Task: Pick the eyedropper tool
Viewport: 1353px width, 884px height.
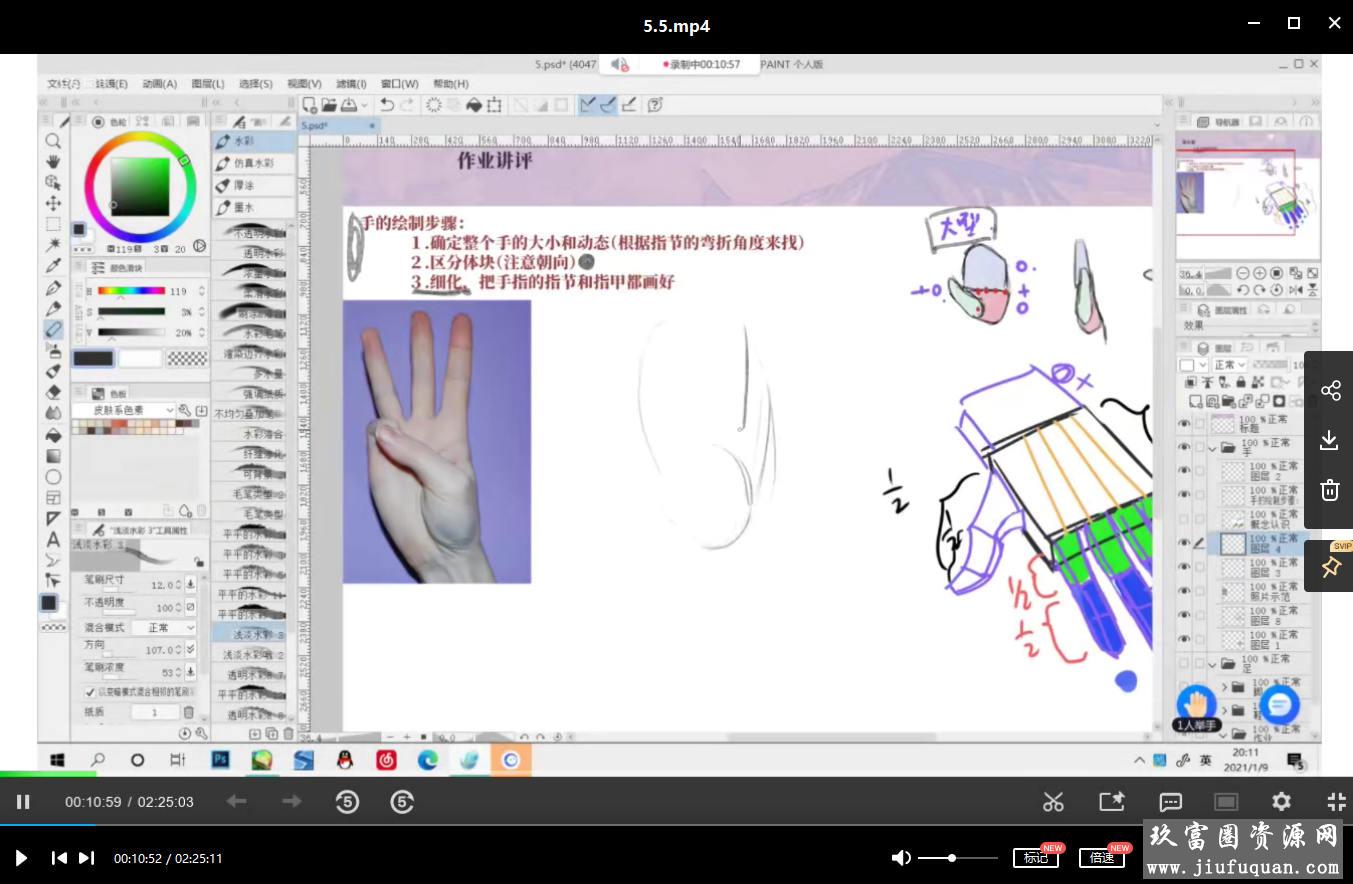Action: tap(53, 266)
